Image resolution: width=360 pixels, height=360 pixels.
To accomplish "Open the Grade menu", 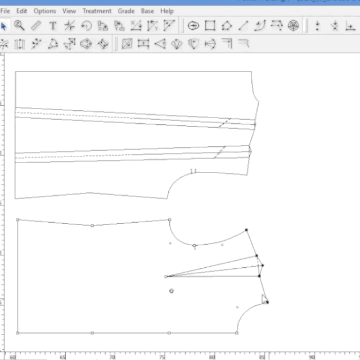I will pyautogui.click(x=126, y=11).
